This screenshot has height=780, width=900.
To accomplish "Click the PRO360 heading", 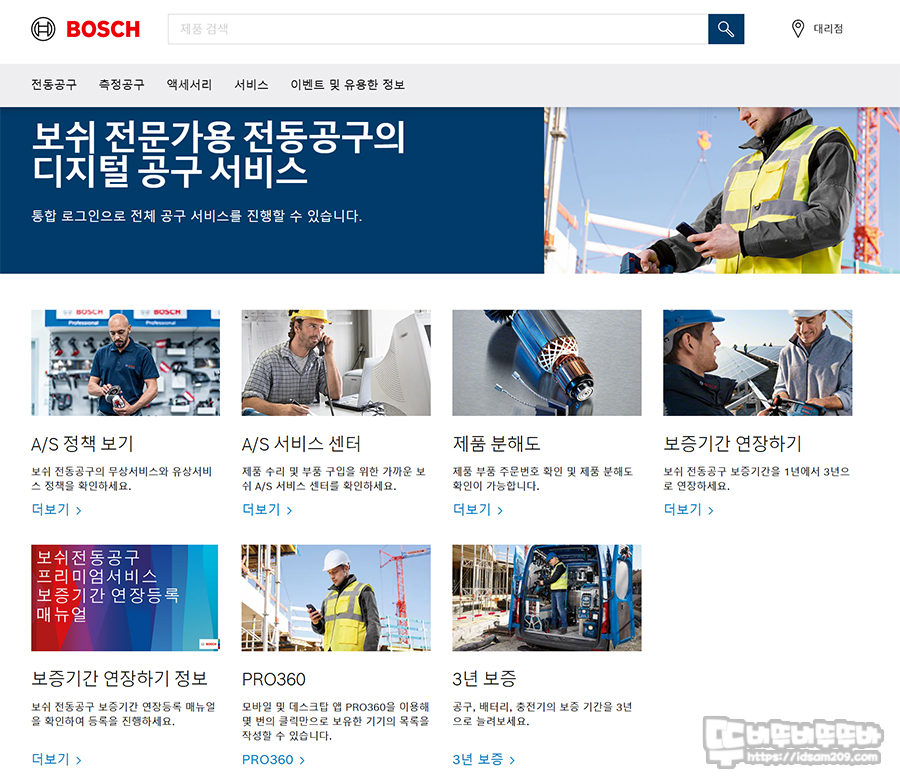I will click(x=273, y=679).
